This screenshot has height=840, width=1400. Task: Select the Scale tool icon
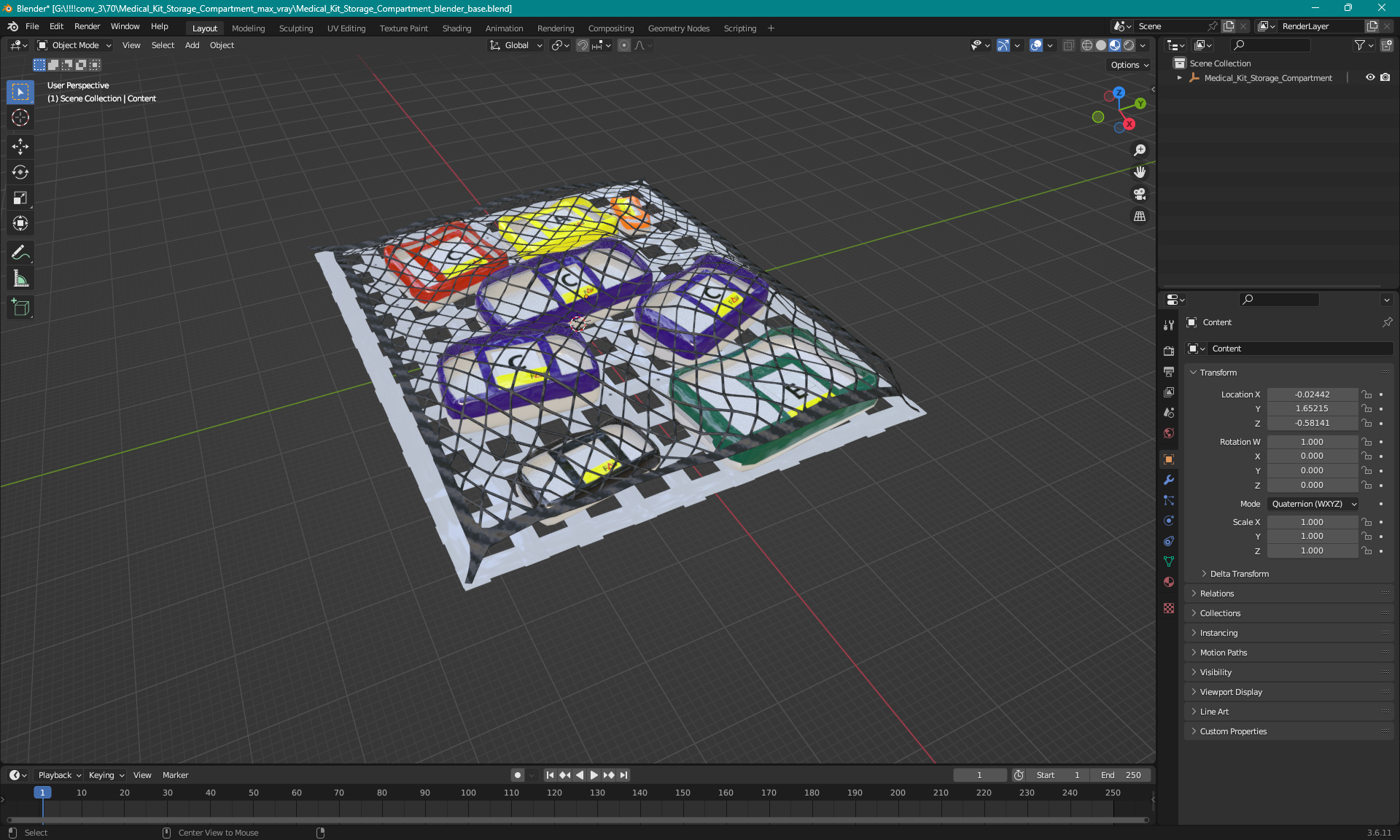(x=20, y=197)
